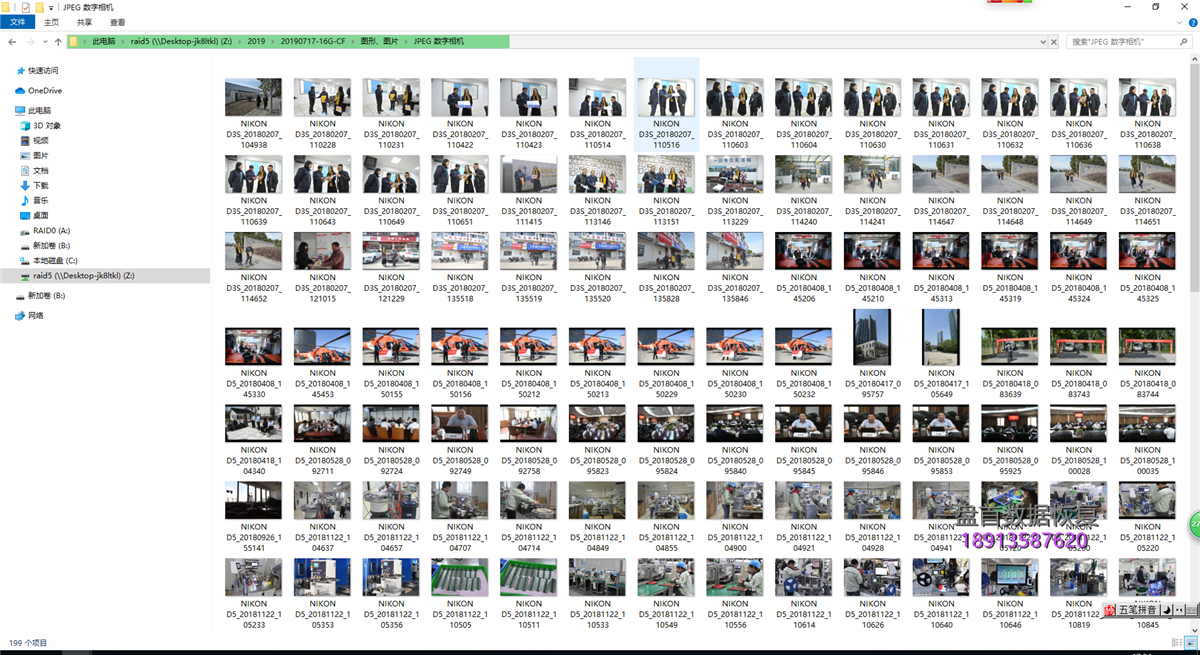Viewport: 1200px width, 655px height.
Task: Click the 20190717-16G-CF breadcrumb segment
Action: 312,42
